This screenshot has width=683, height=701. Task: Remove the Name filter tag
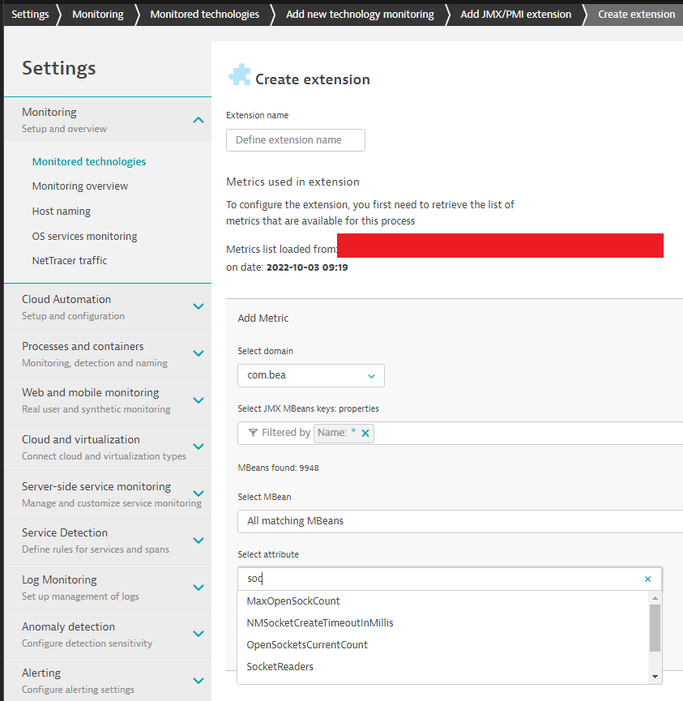point(365,433)
